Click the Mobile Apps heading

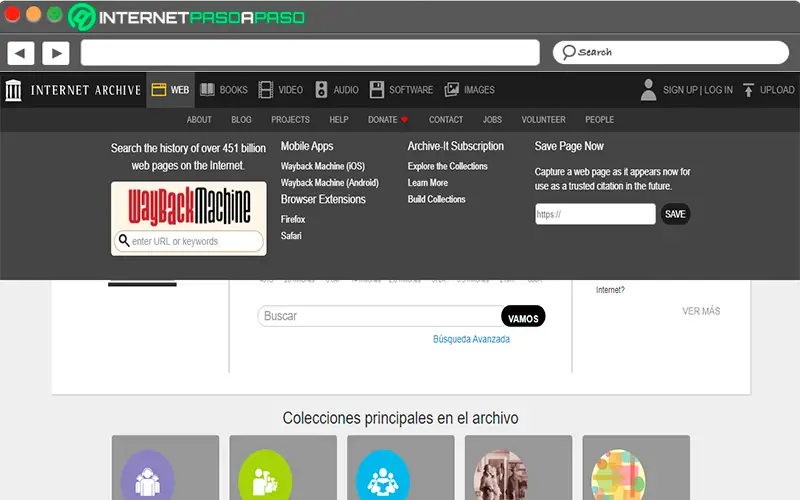(x=307, y=146)
